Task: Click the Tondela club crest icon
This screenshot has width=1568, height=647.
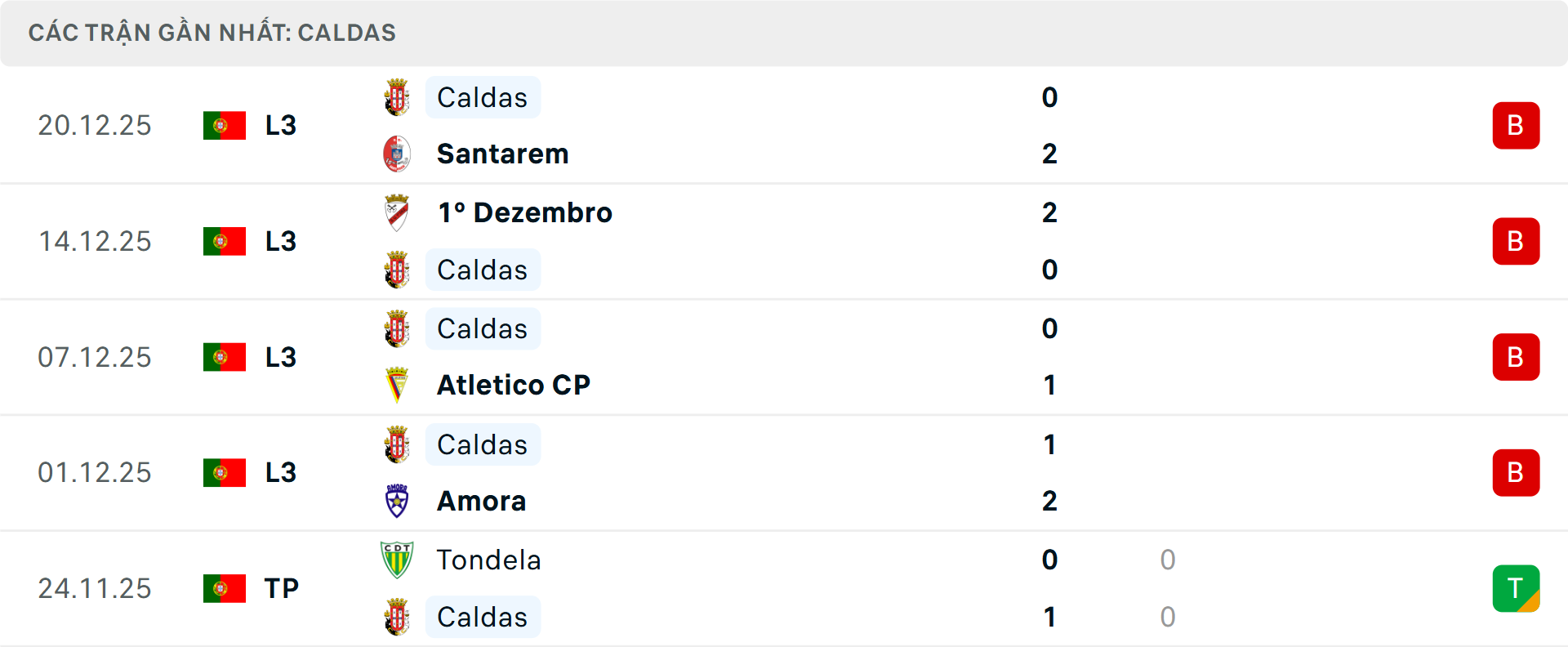Action: [x=397, y=560]
